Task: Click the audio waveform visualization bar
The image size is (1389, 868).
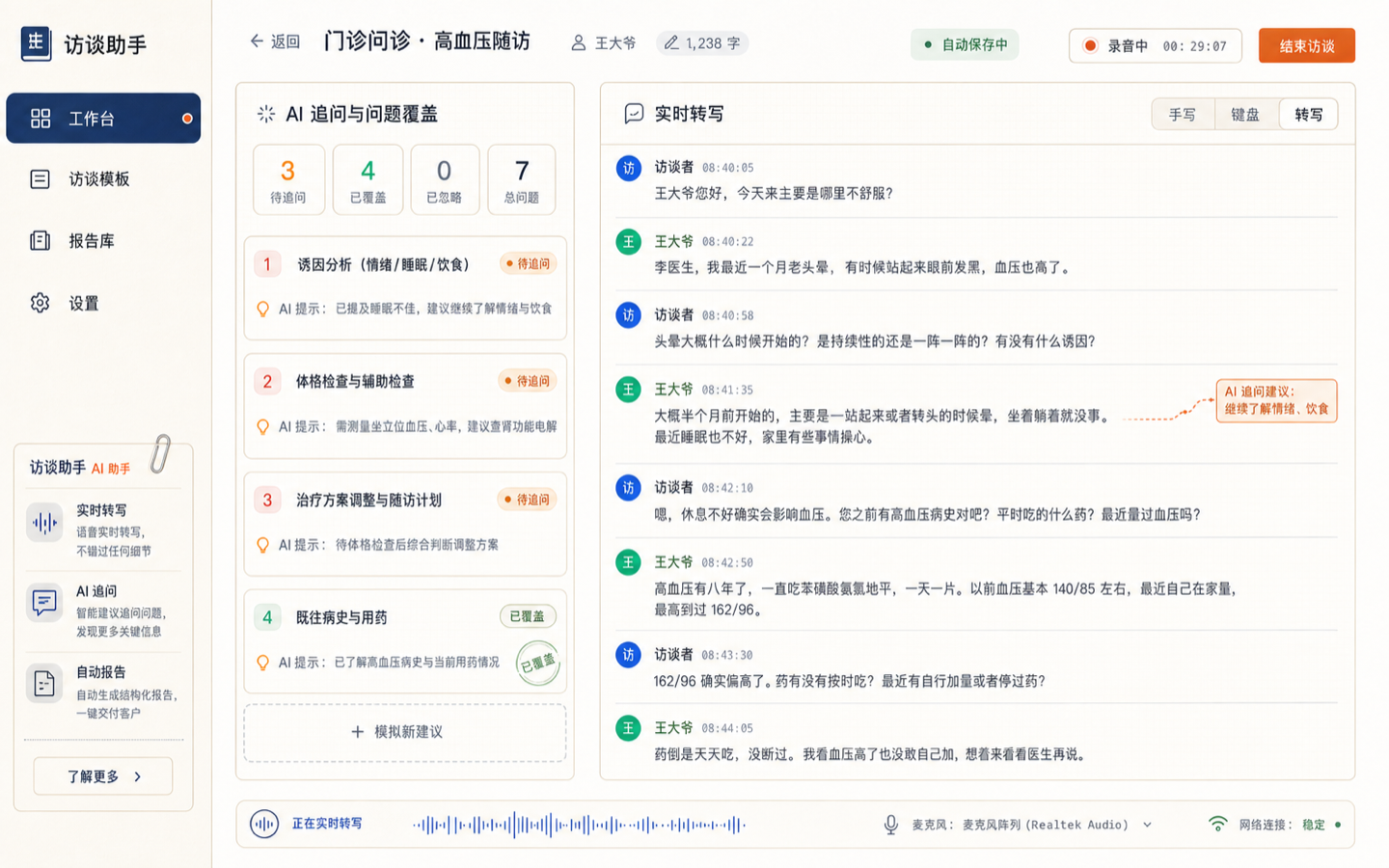Action: [x=579, y=825]
